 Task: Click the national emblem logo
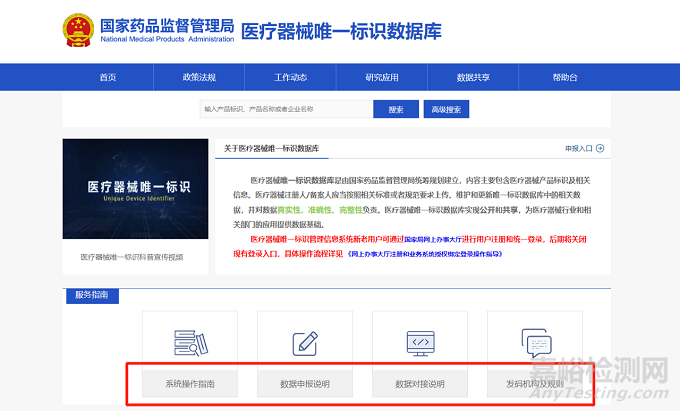[76, 30]
